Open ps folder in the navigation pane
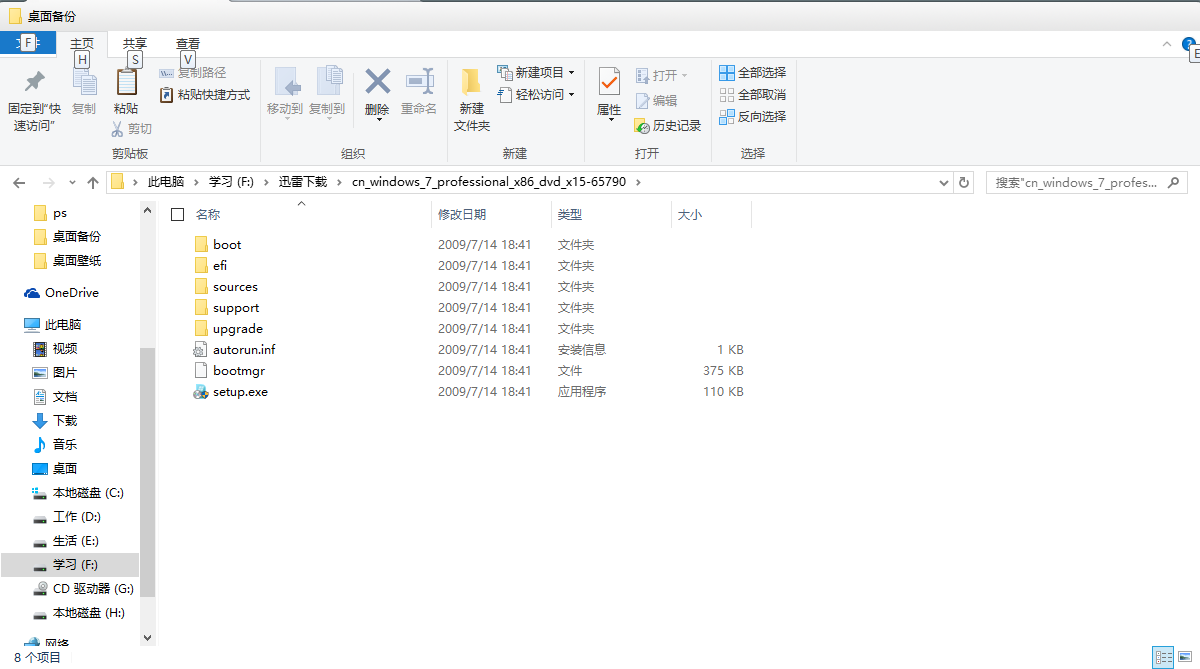The height and width of the screenshot is (669, 1200). (x=60, y=213)
